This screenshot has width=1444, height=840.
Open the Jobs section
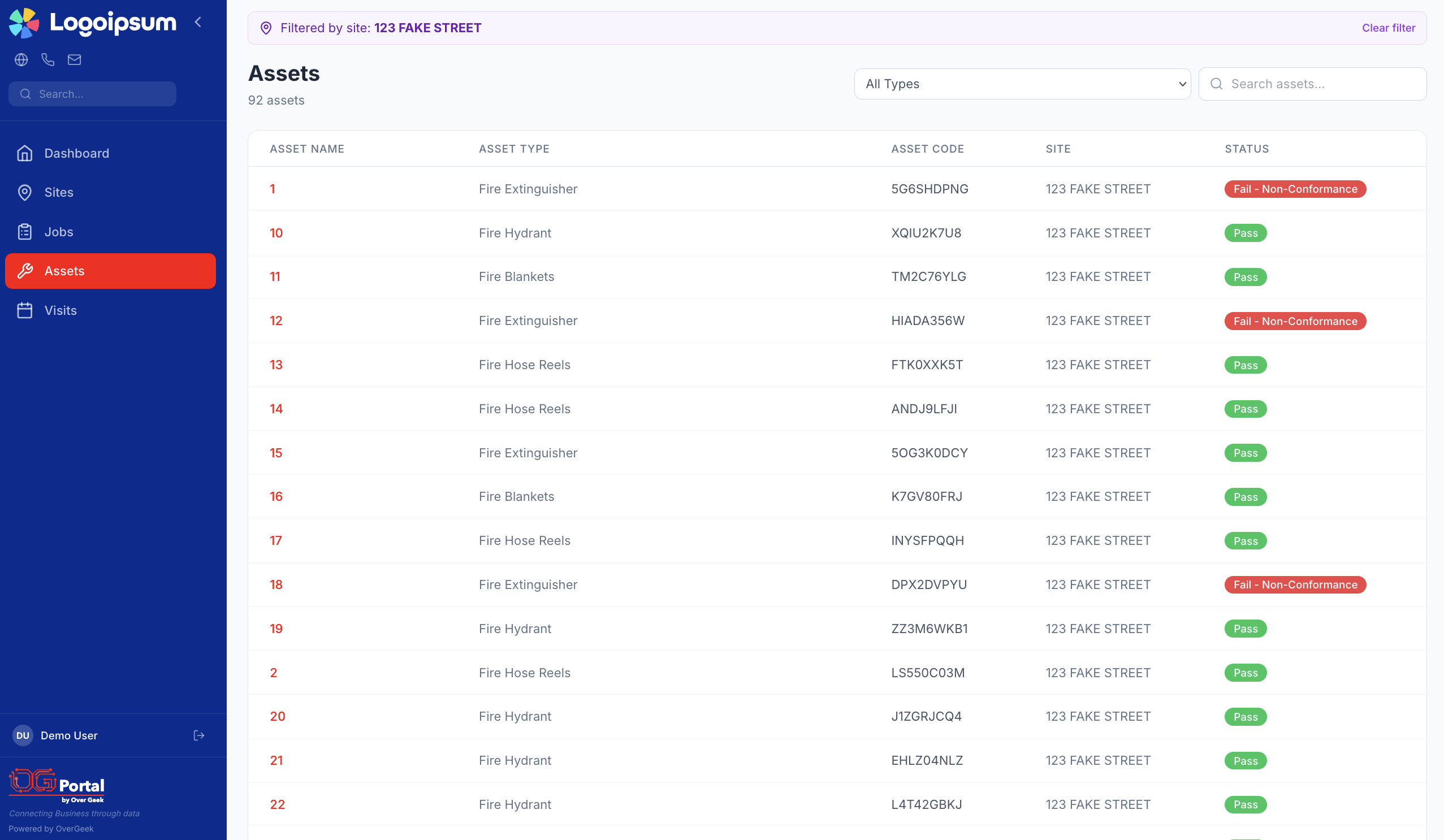(58, 232)
